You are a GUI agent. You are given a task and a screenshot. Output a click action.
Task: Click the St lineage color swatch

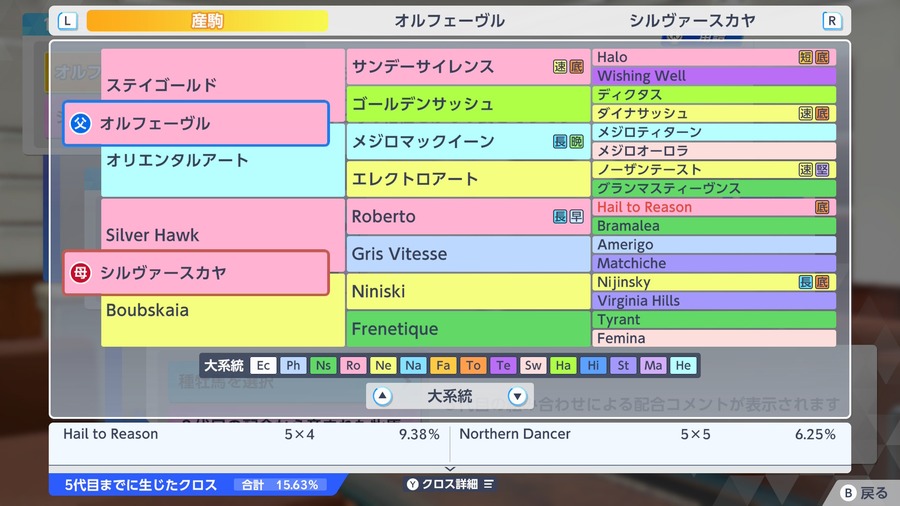click(x=623, y=365)
